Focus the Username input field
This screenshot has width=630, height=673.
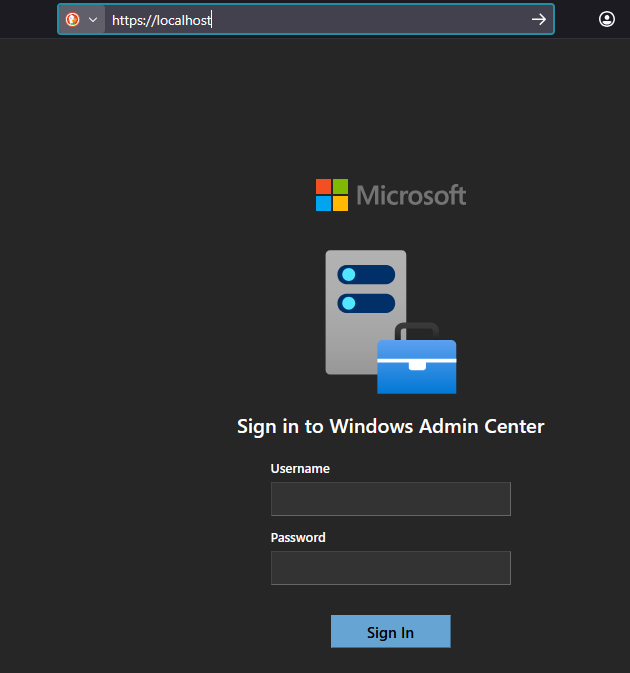click(390, 499)
